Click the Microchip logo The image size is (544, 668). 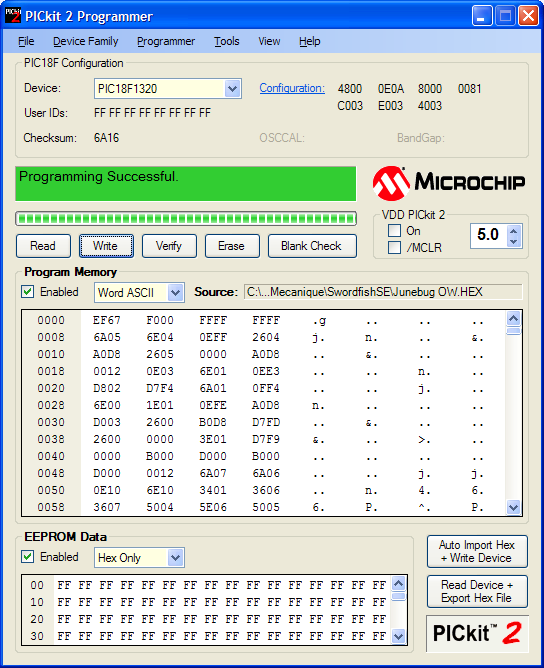click(x=449, y=183)
